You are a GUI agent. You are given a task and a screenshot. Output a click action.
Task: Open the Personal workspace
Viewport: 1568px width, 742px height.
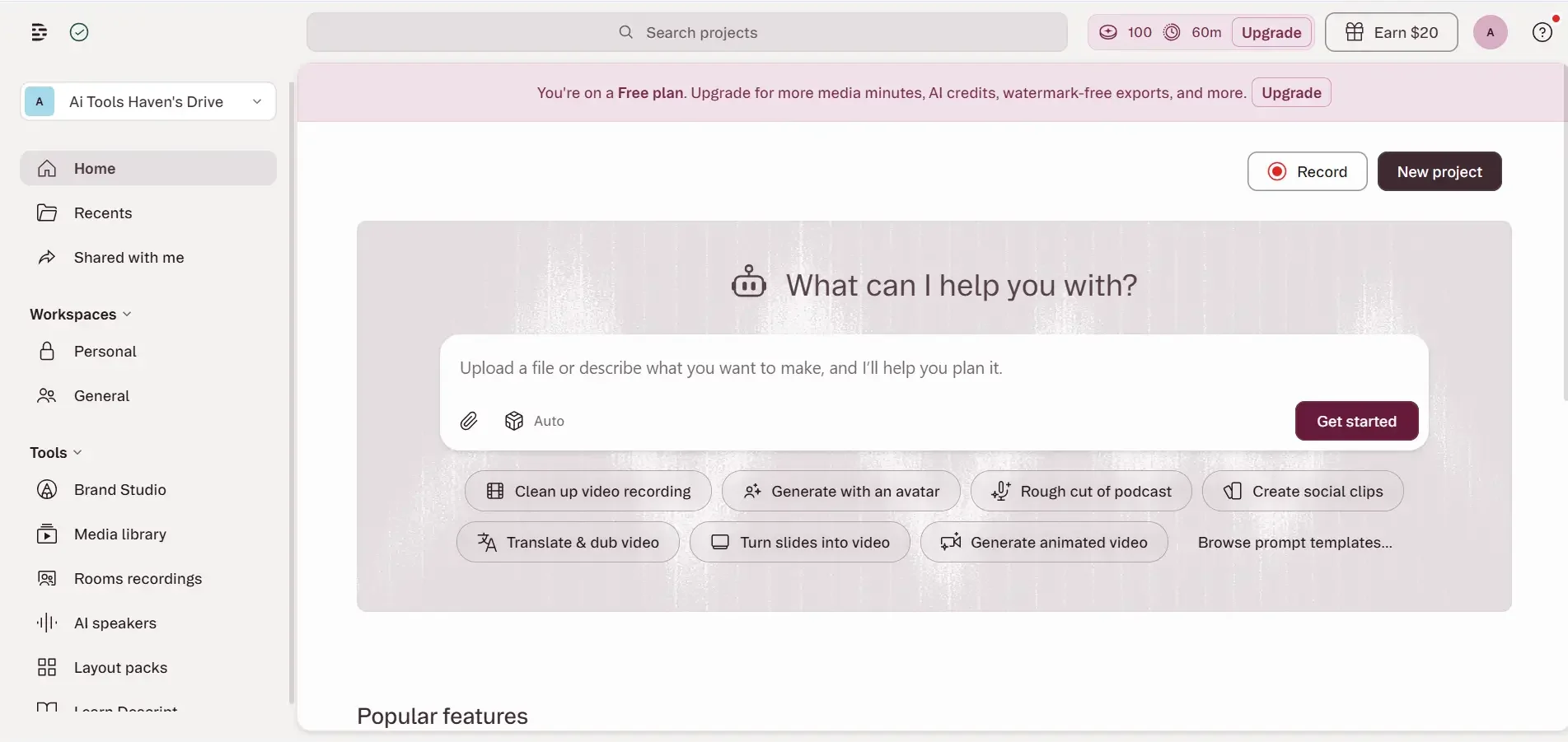(148, 351)
